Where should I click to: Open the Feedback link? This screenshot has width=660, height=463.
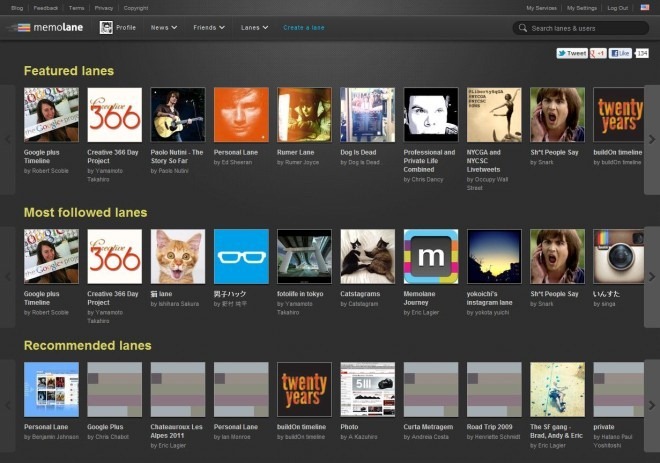pos(45,8)
